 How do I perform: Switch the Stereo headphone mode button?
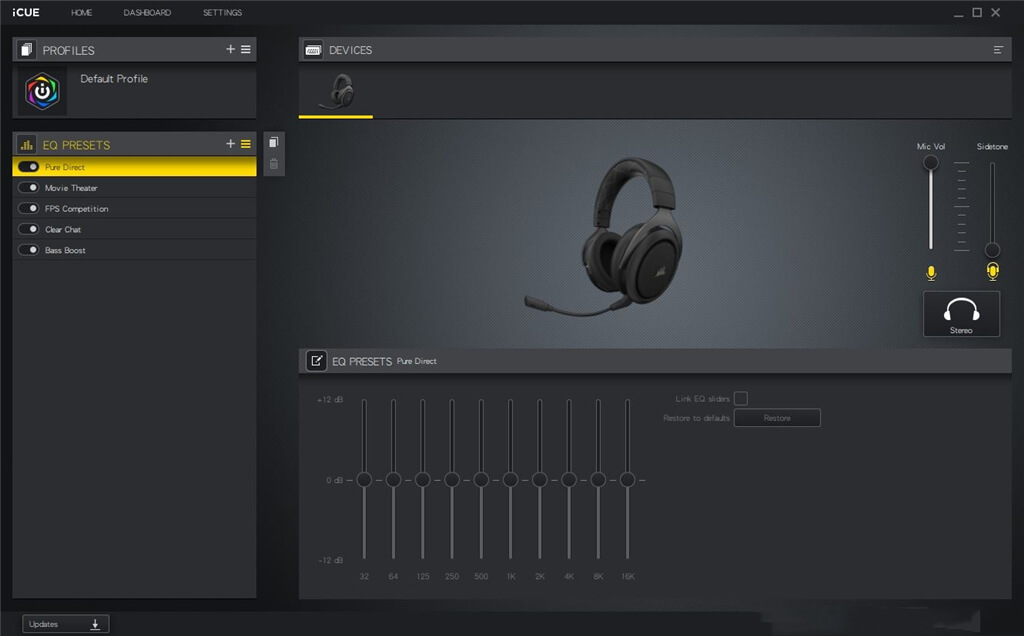click(x=961, y=314)
